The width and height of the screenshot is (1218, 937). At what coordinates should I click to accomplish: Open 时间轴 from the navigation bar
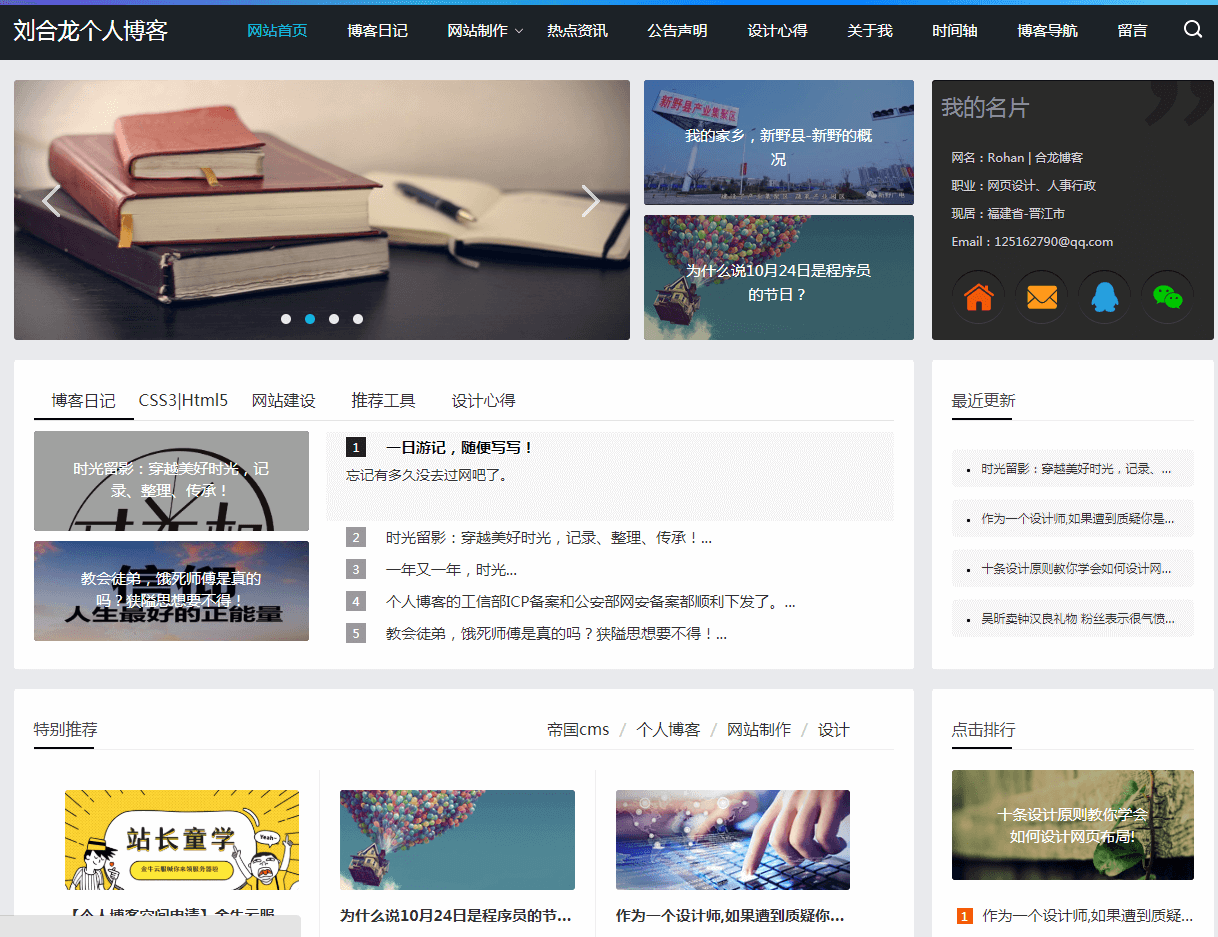click(x=954, y=31)
